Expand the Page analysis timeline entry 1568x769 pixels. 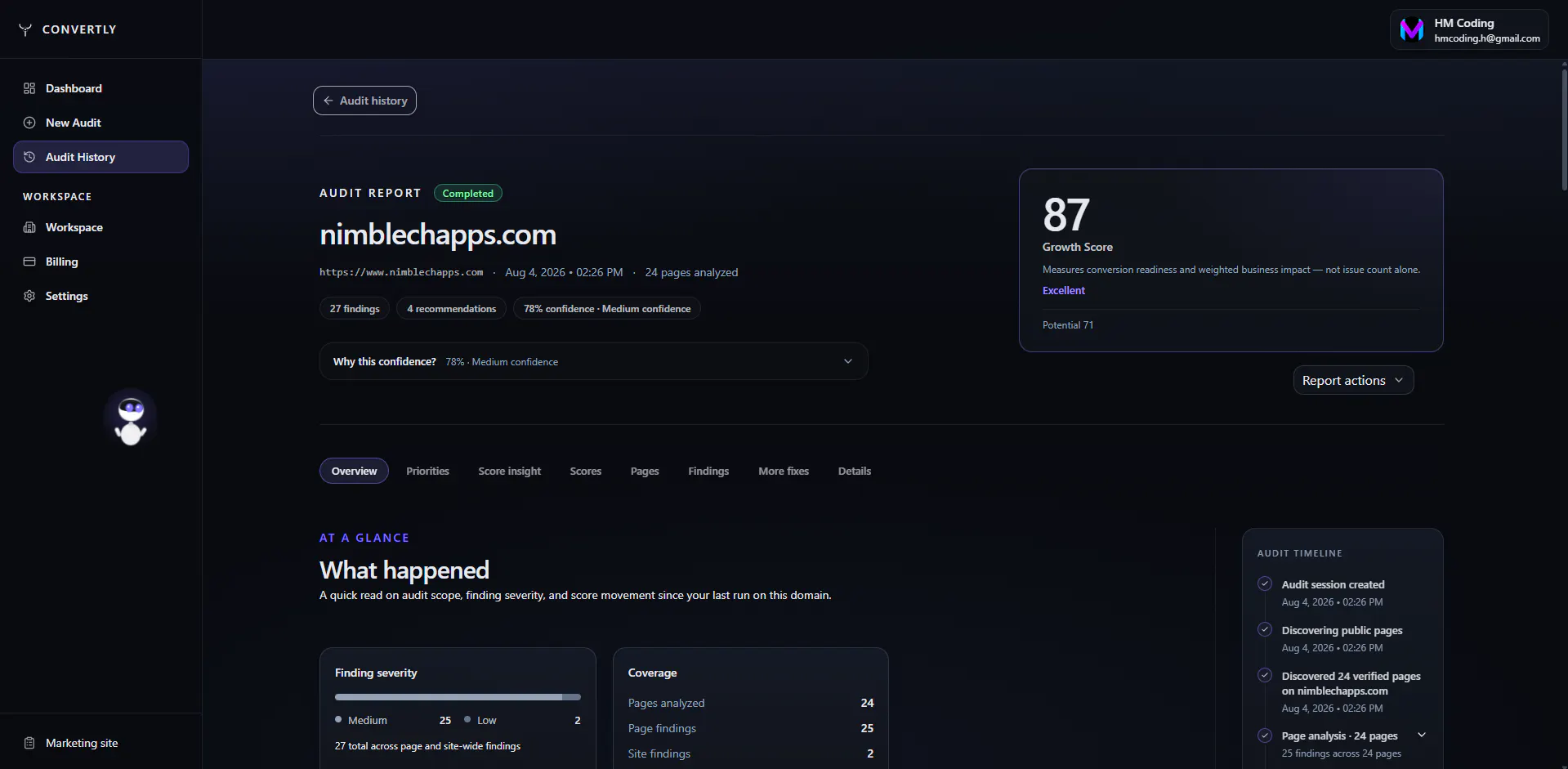tap(1422, 735)
